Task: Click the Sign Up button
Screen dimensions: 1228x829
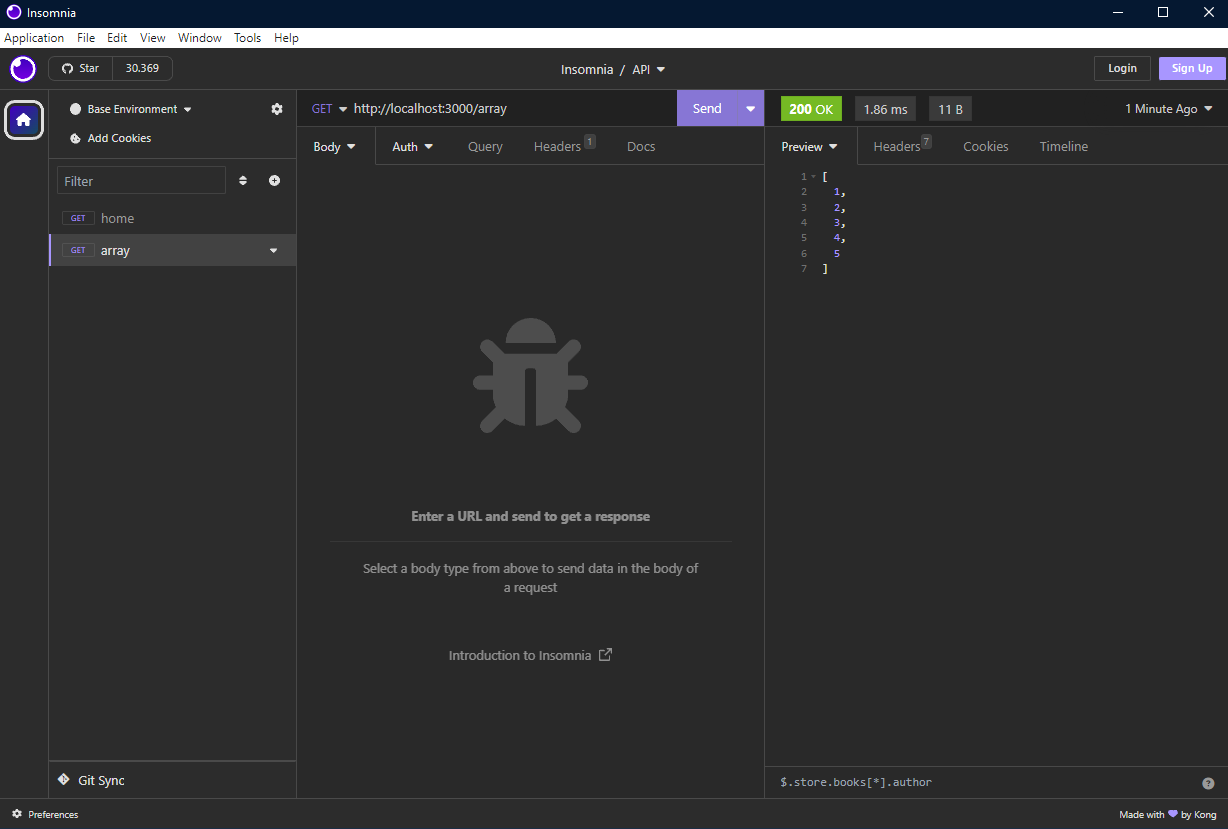Action: 1191,68
